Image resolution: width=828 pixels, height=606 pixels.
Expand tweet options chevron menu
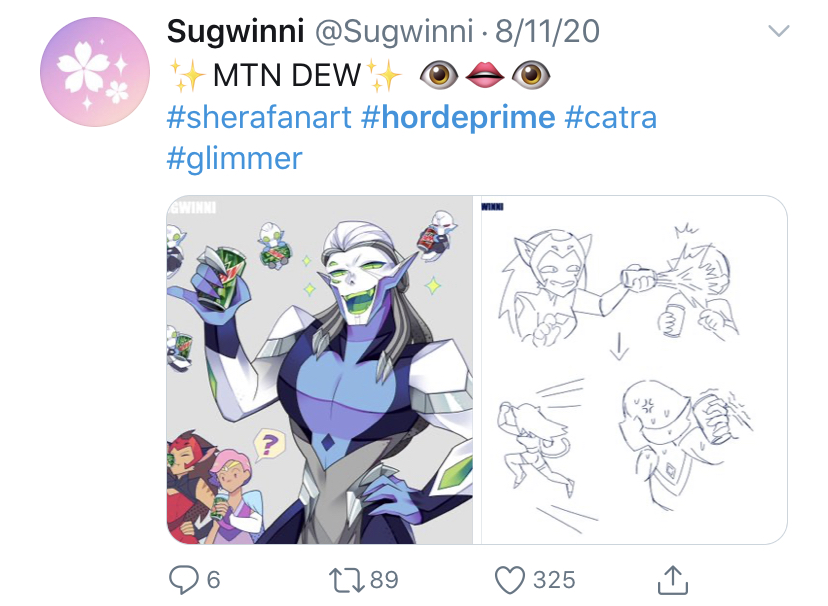778,31
